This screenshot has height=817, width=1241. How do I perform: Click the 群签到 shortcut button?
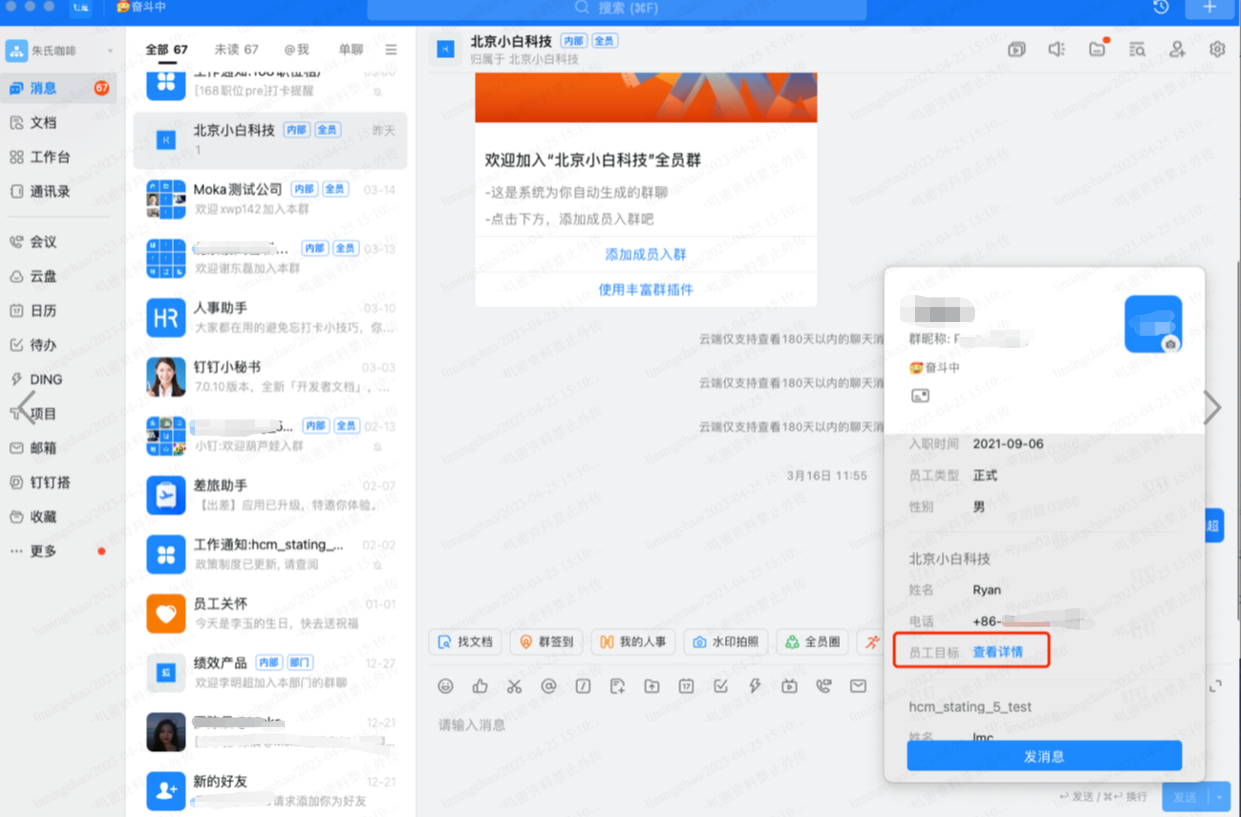pos(546,642)
